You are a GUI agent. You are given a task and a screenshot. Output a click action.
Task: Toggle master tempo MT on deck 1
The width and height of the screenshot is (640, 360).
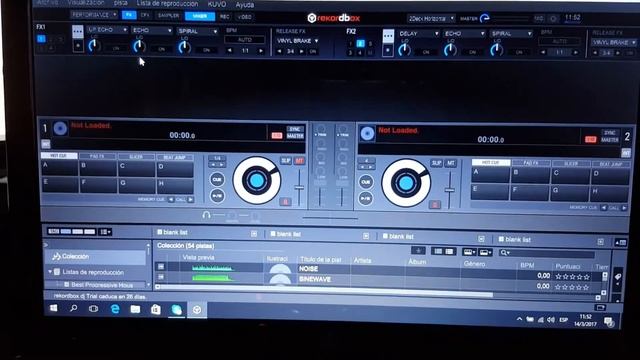tap(300, 161)
